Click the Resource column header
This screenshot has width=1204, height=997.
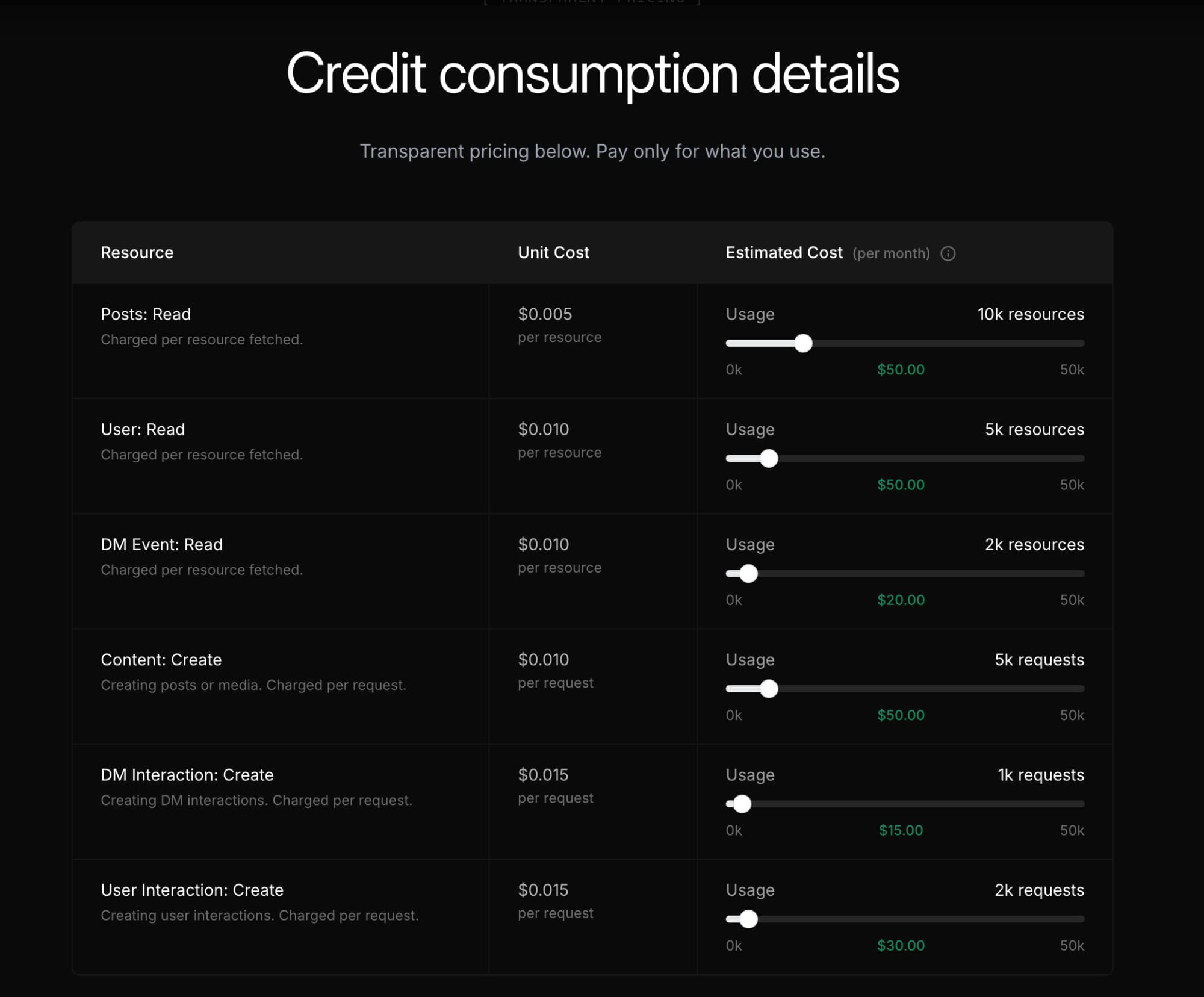(x=137, y=253)
